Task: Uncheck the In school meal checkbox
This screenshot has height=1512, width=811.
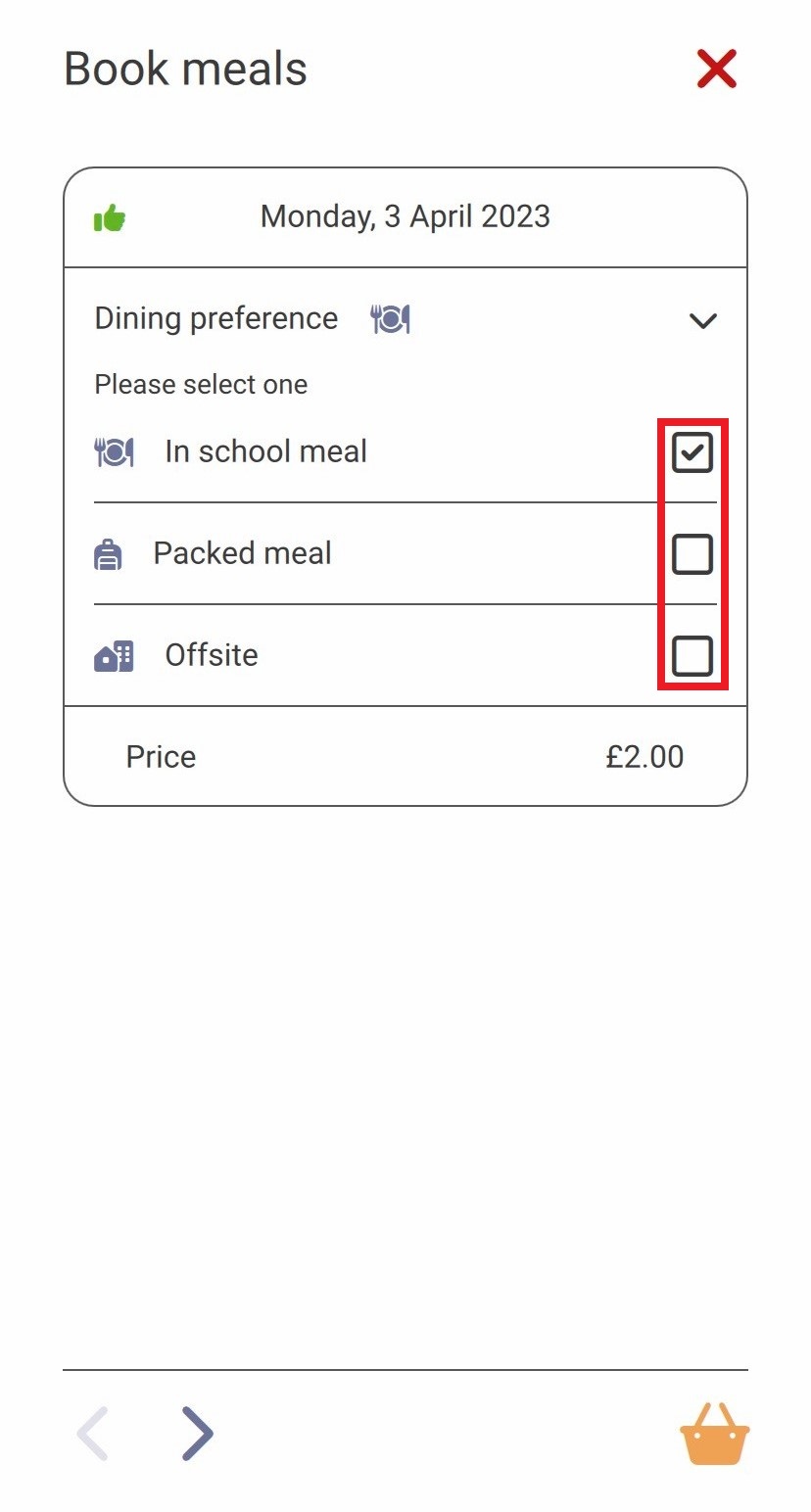Action: click(692, 452)
